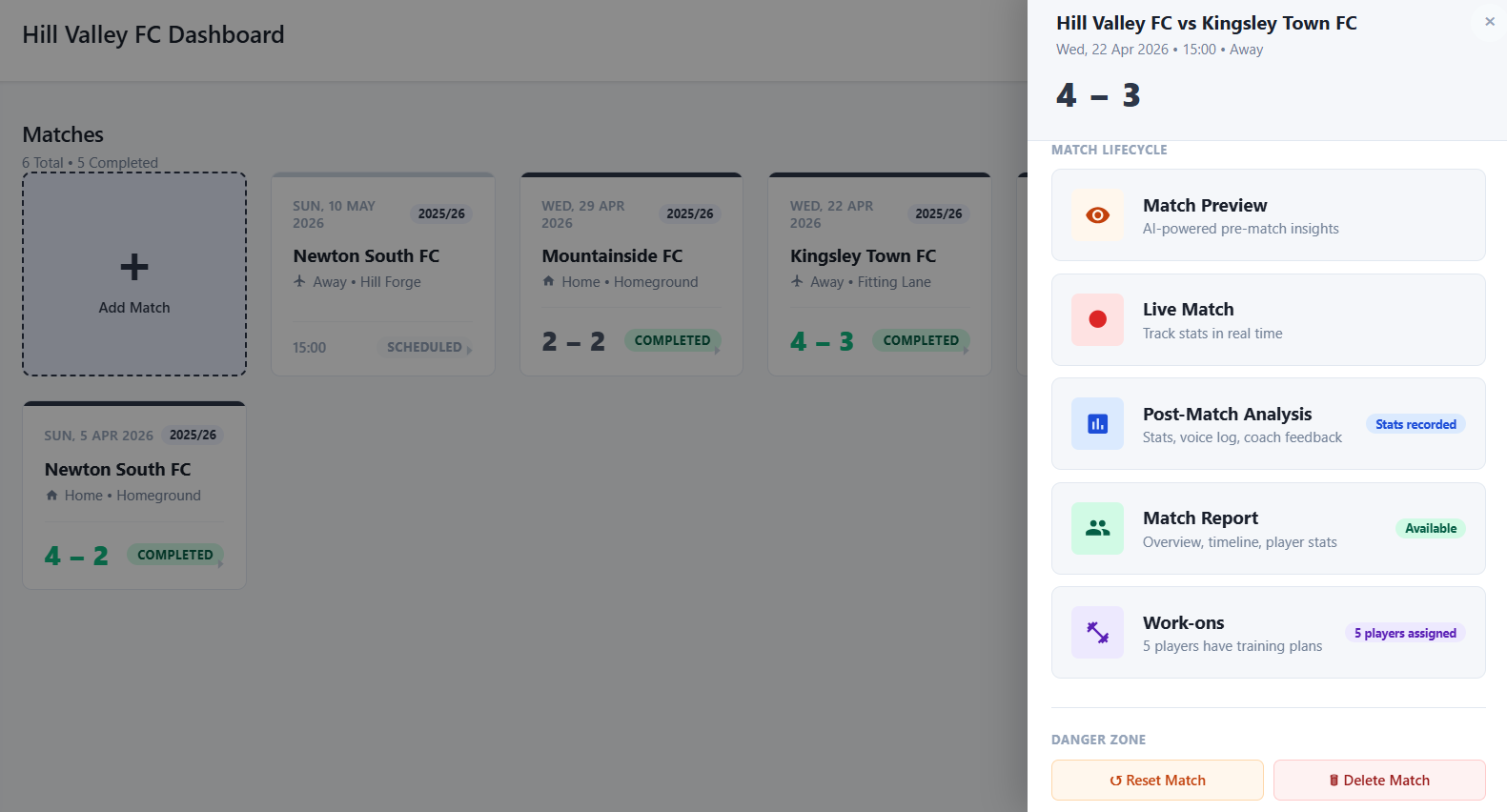The image size is (1507, 812).
Task: Click the plus icon to add a match
Action: [x=134, y=267]
